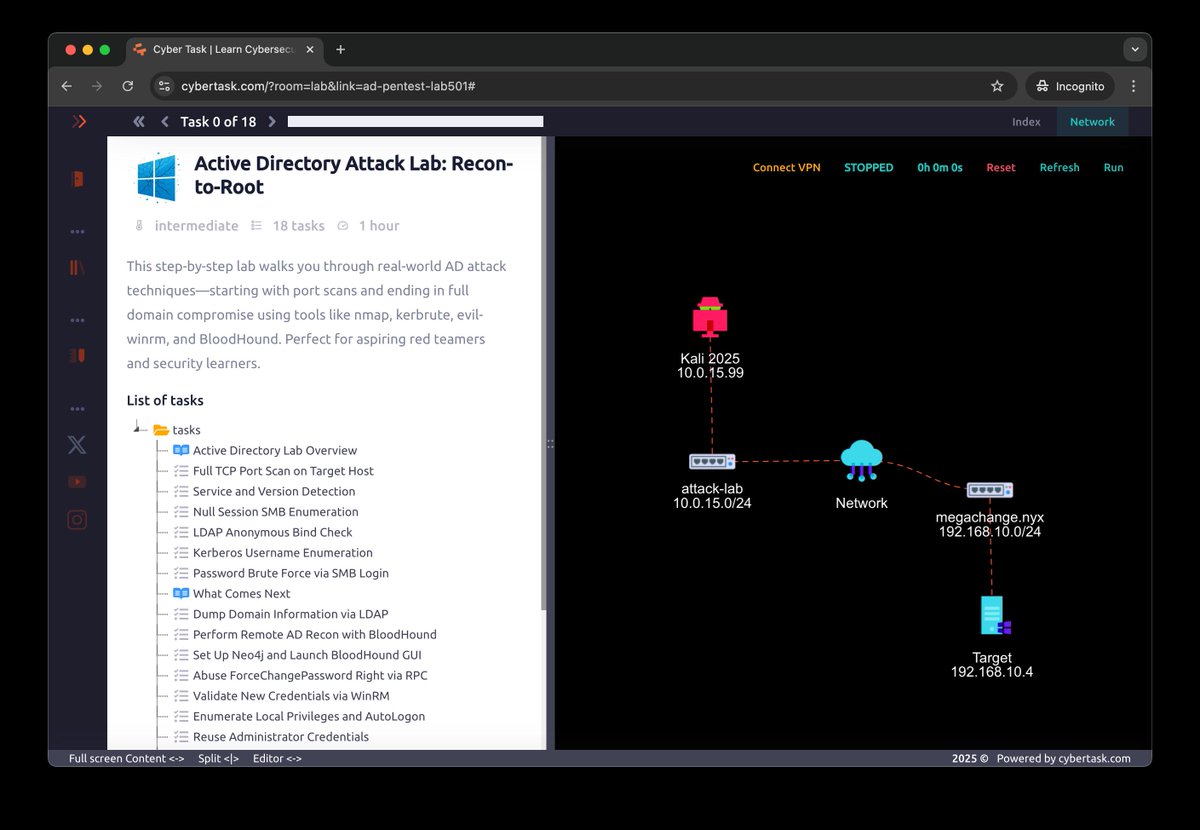The height and width of the screenshot is (830, 1200).
Task: Open the library books icon in sidebar
Action: pyautogui.click(x=77, y=267)
